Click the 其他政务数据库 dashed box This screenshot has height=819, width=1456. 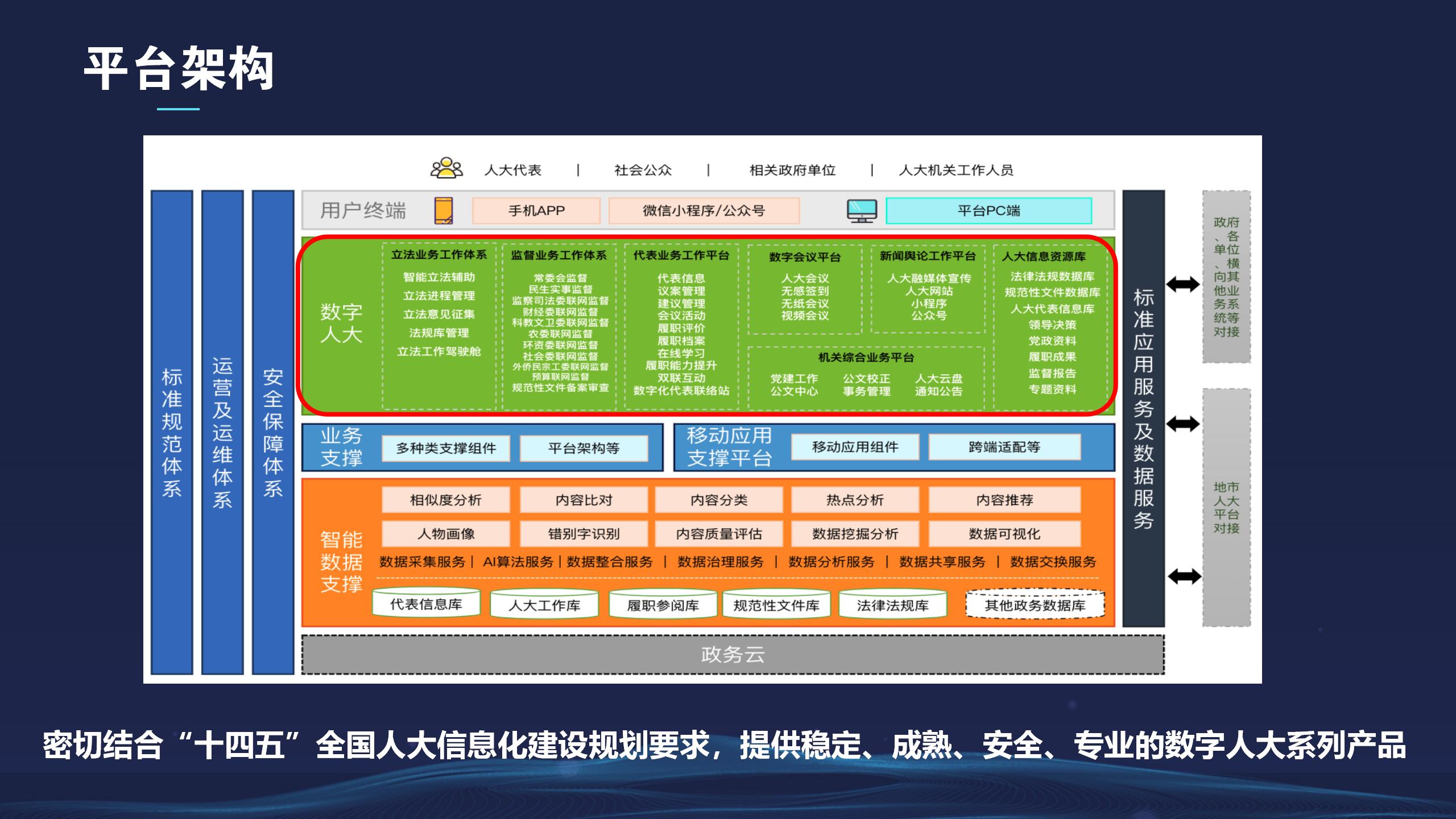pyautogui.click(x=1035, y=605)
